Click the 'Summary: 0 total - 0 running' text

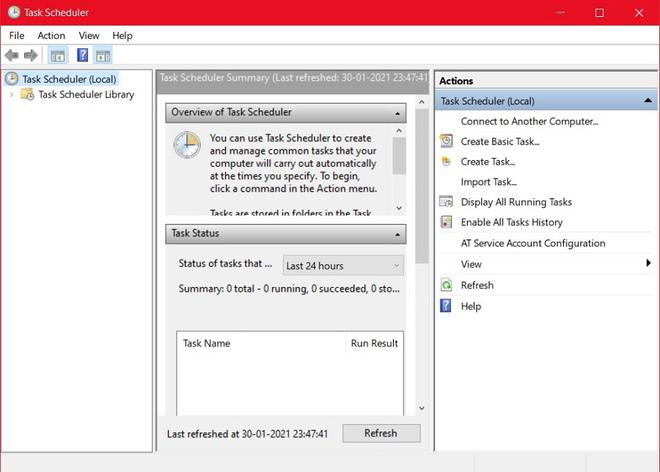[289, 288]
